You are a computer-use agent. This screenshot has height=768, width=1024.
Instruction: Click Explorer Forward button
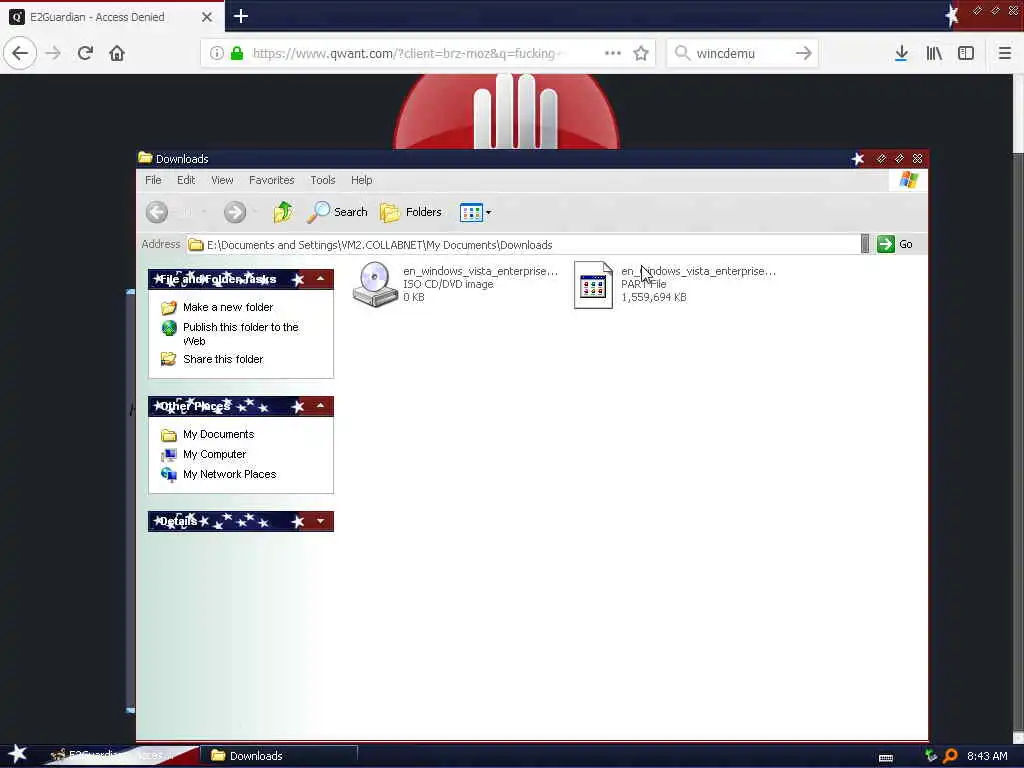click(235, 212)
